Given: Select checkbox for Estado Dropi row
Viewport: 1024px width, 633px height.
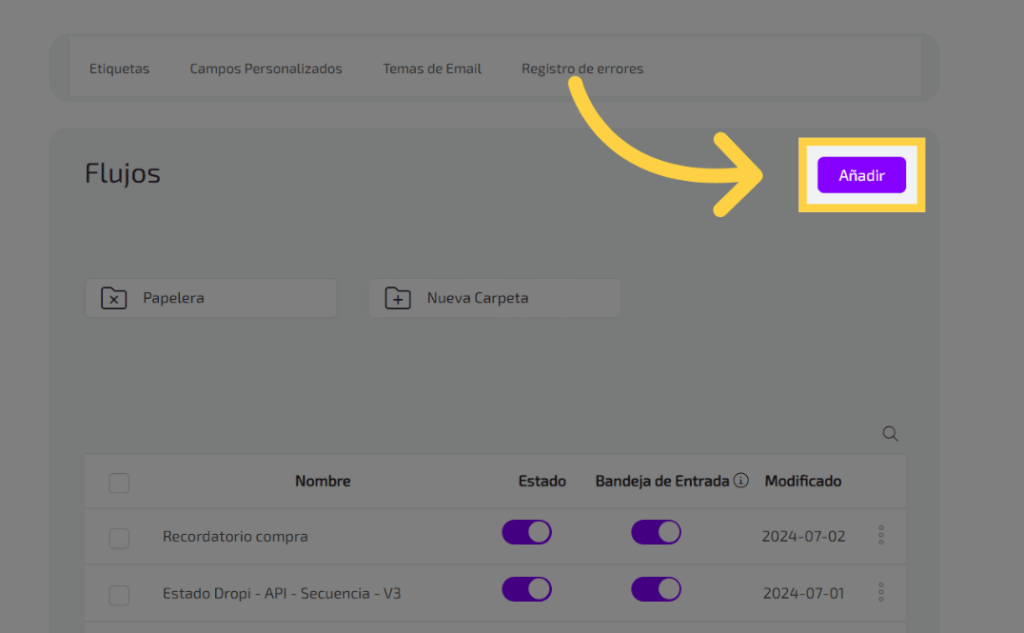Looking at the screenshot, I should [x=119, y=596].
